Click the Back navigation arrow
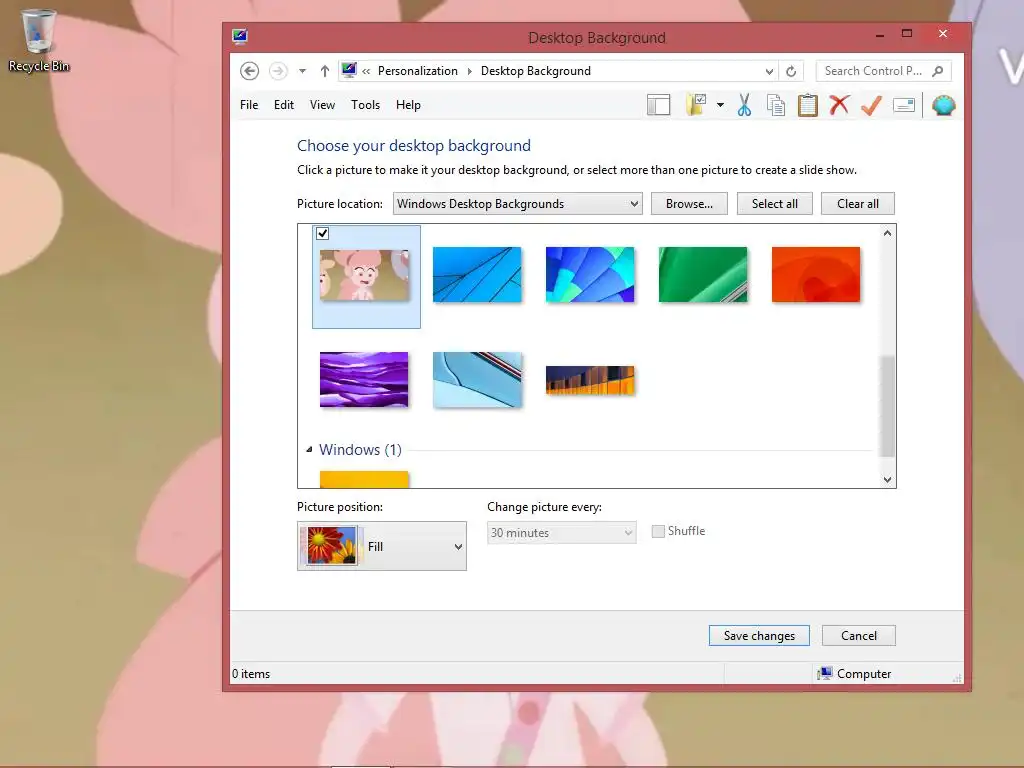This screenshot has height=768, width=1024. (249, 71)
